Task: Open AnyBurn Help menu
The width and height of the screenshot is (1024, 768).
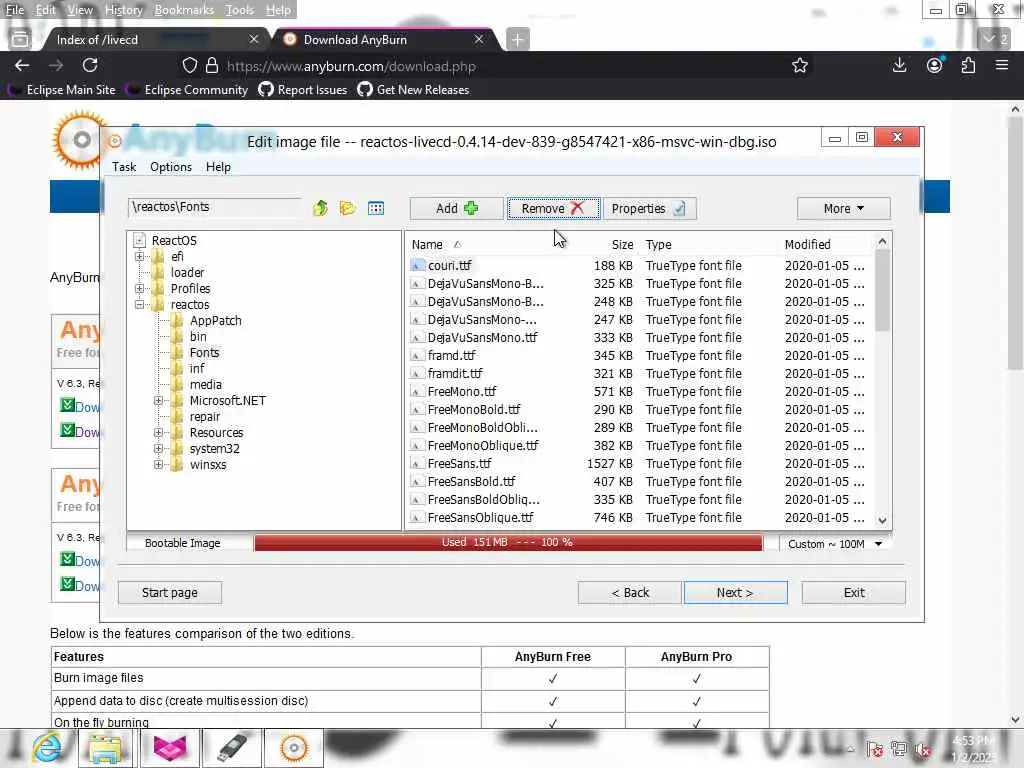Action: (218, 167)
